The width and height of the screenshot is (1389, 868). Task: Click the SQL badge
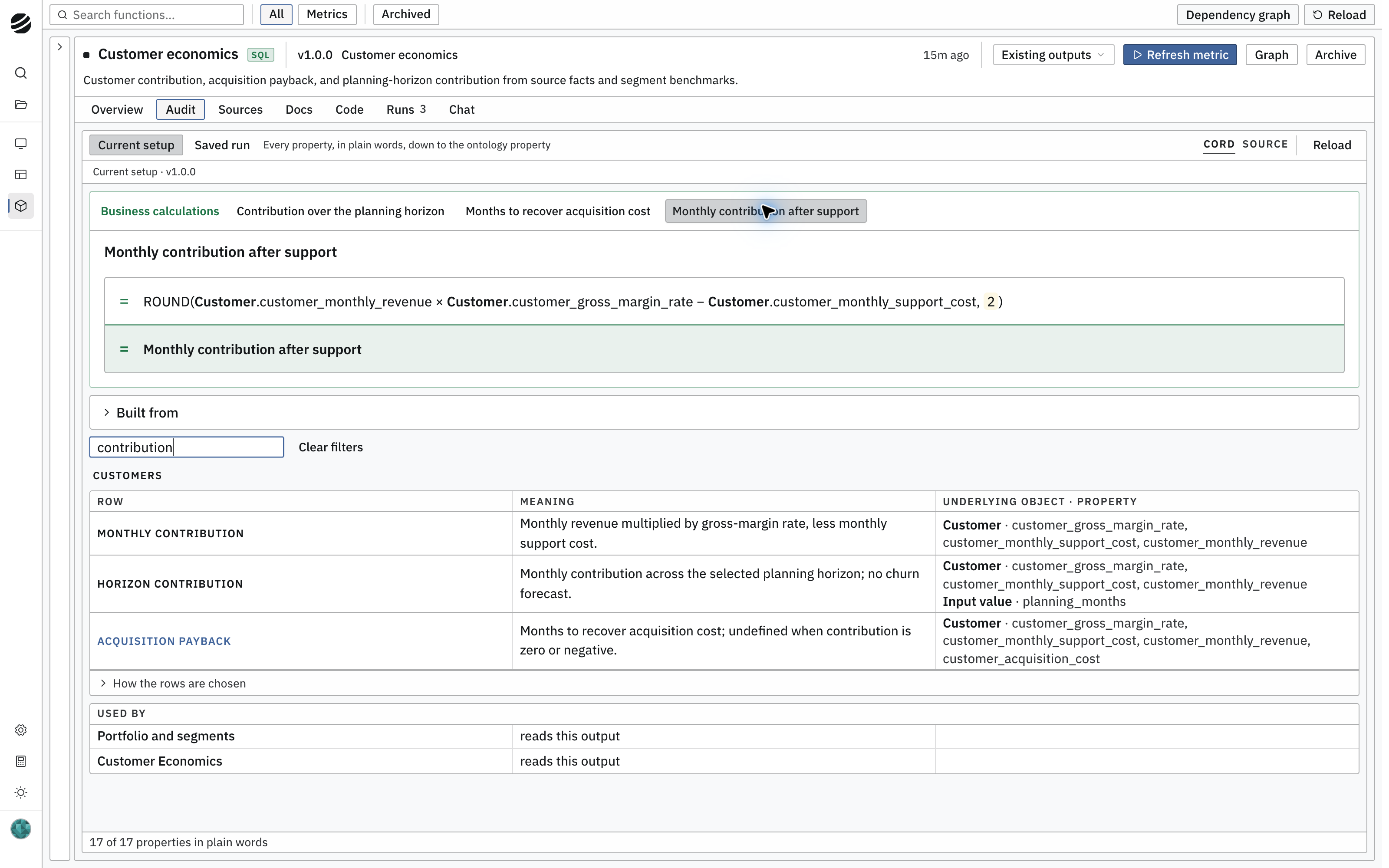tap(260, 55)
